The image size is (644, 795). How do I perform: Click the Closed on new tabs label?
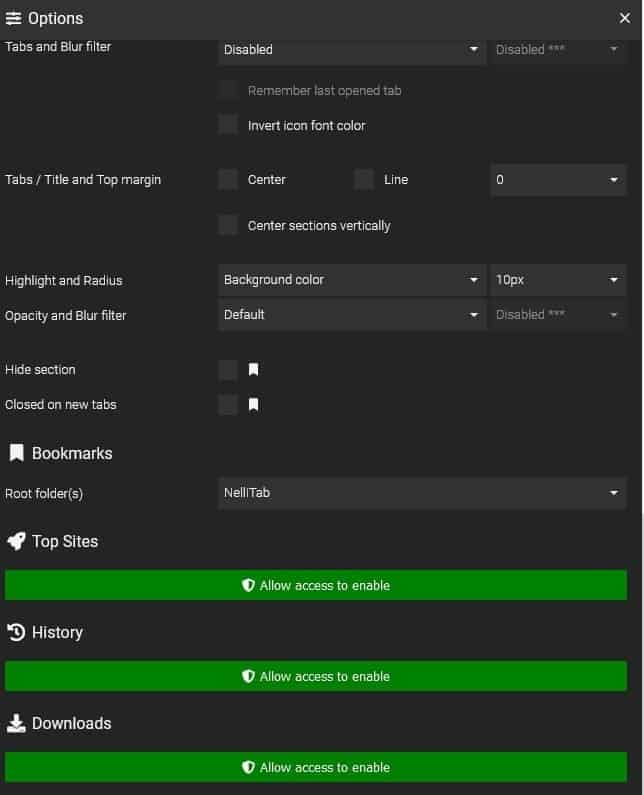(61, 405)
